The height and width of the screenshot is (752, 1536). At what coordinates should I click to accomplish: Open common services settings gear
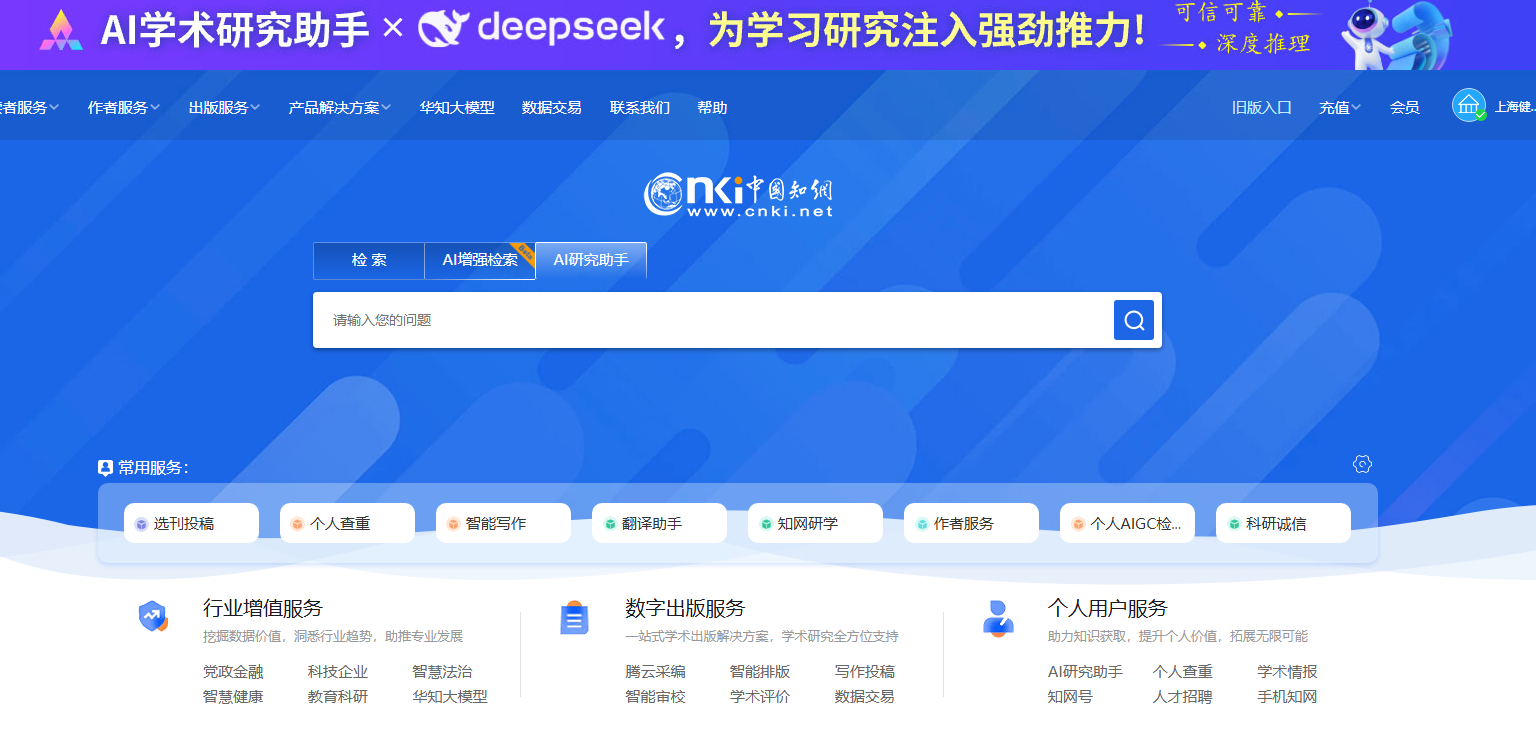click(x=1362, y=464)
